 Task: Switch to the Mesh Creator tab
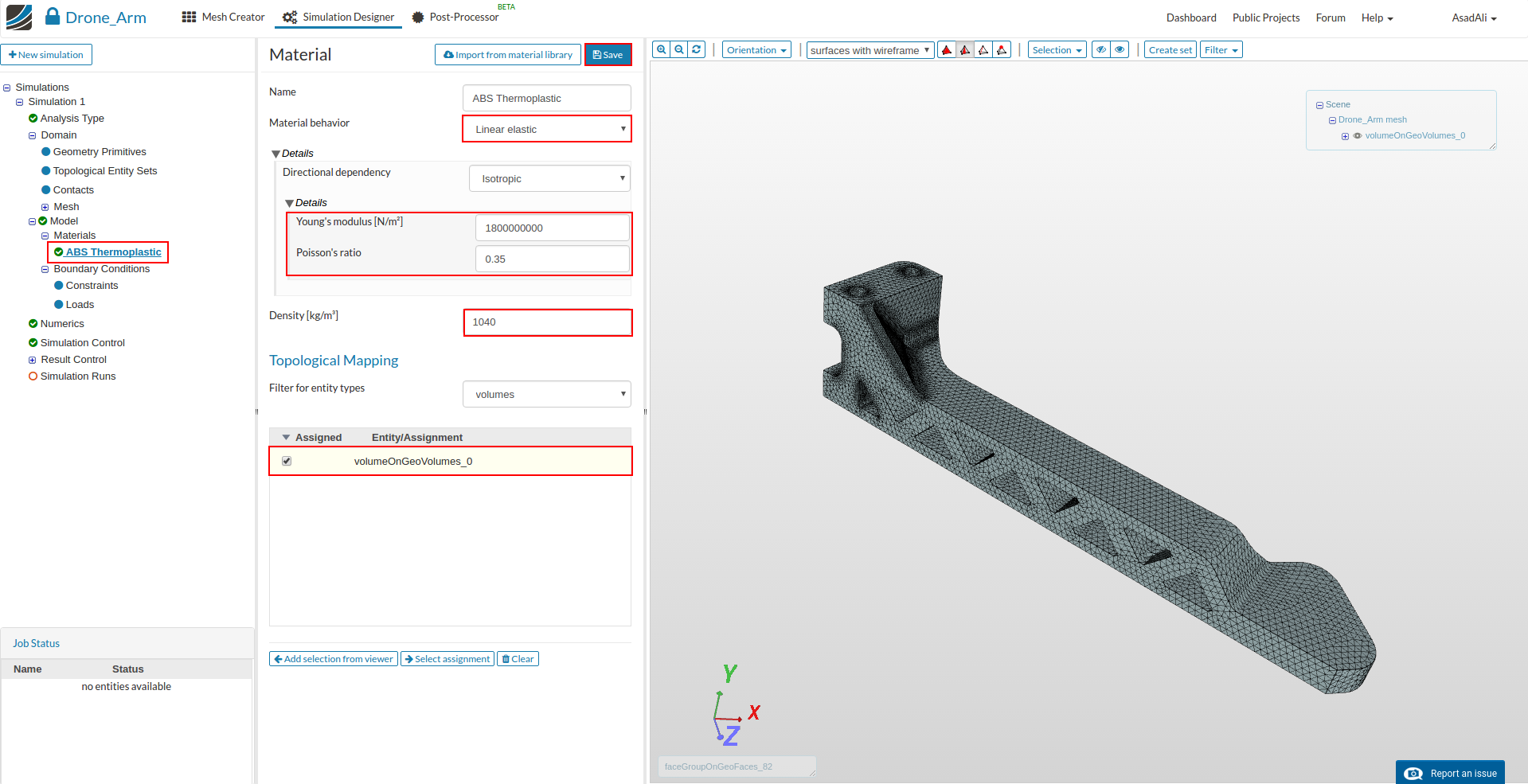point(224,17)
